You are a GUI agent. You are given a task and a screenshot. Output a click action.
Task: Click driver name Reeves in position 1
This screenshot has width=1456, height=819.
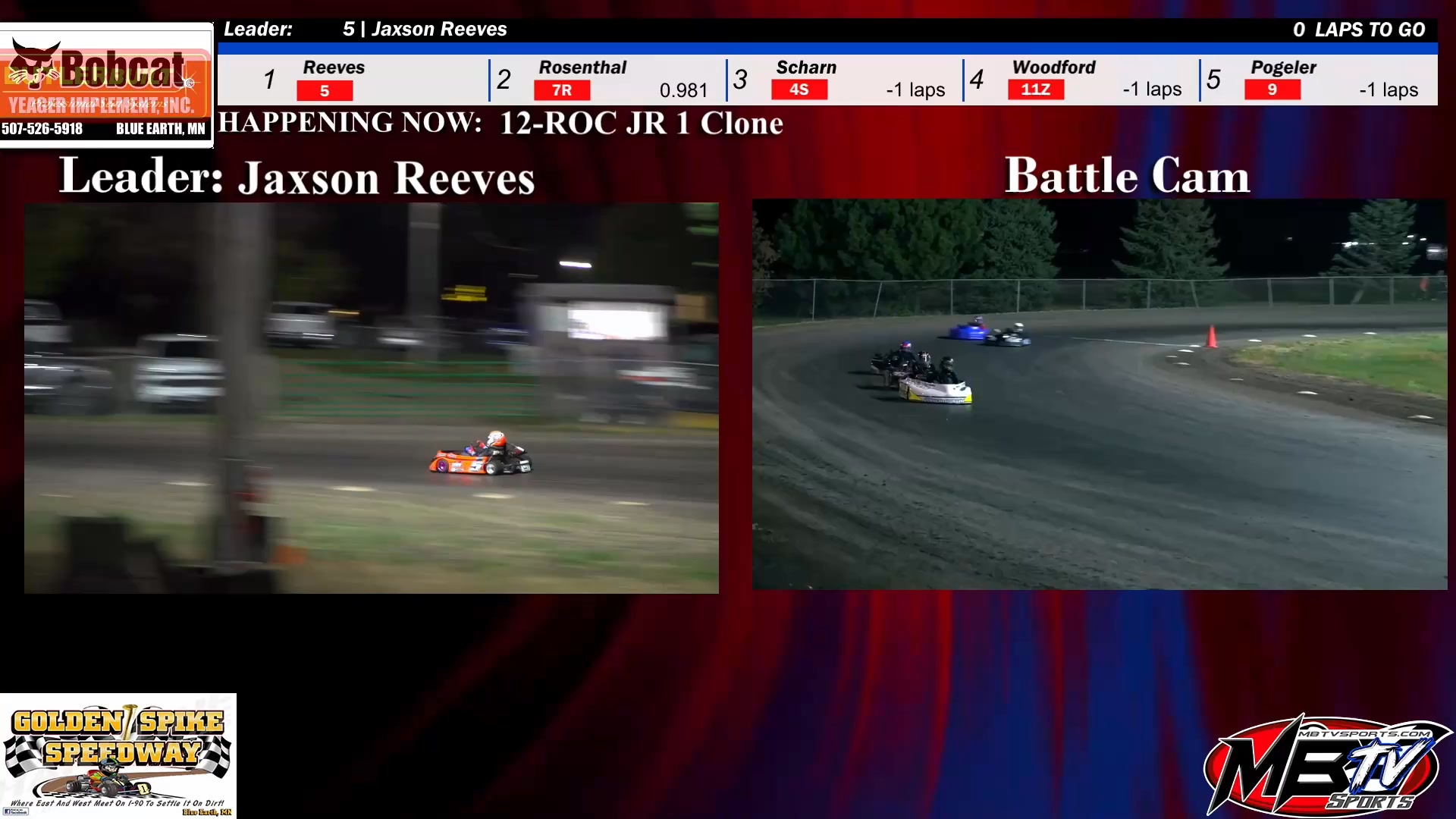pyautogui.click(x=334, y=67)
